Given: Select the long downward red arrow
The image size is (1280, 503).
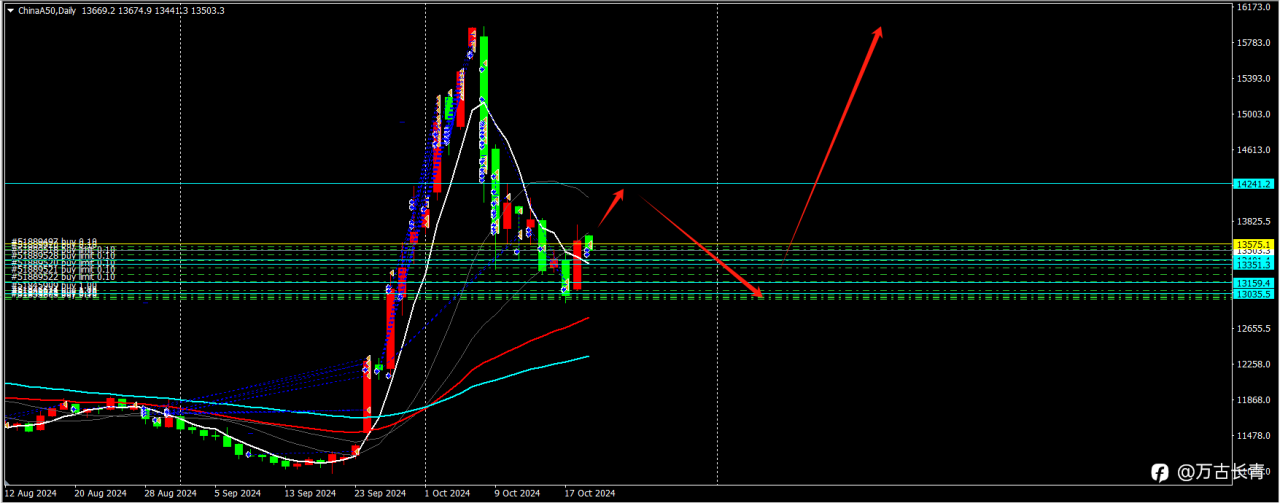Looking at the screenshot, I should [x=702, y=247].
